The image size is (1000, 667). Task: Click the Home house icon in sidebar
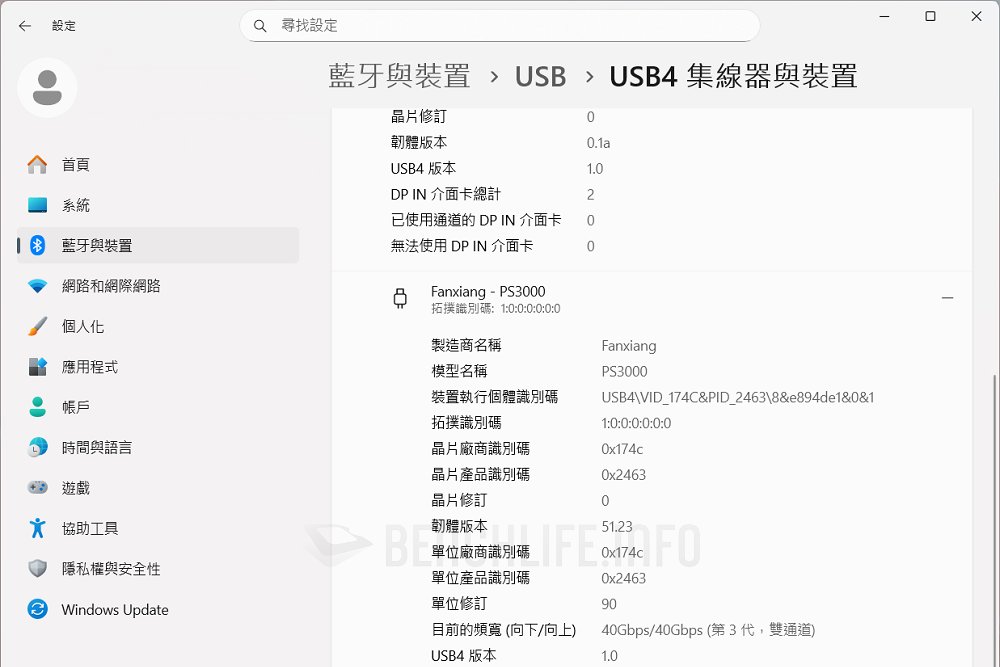coord(37,164)
